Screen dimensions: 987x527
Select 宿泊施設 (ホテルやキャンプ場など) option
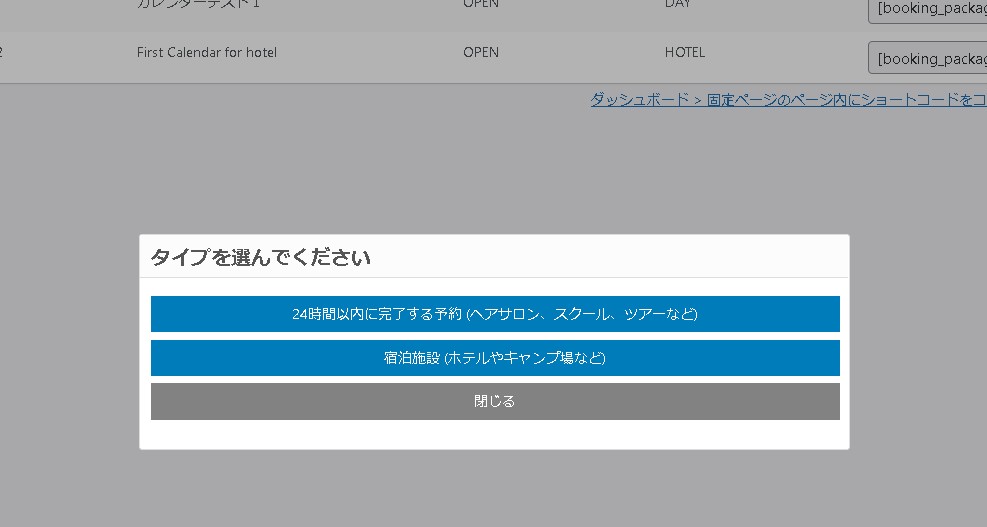495,358
